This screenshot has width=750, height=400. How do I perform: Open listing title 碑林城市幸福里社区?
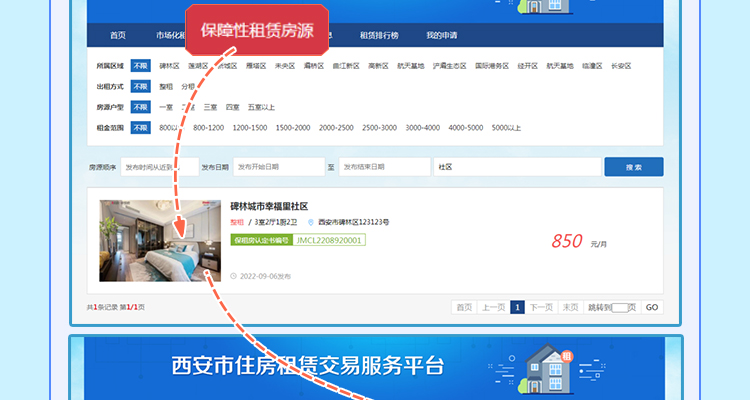click(x=276, y=205)
